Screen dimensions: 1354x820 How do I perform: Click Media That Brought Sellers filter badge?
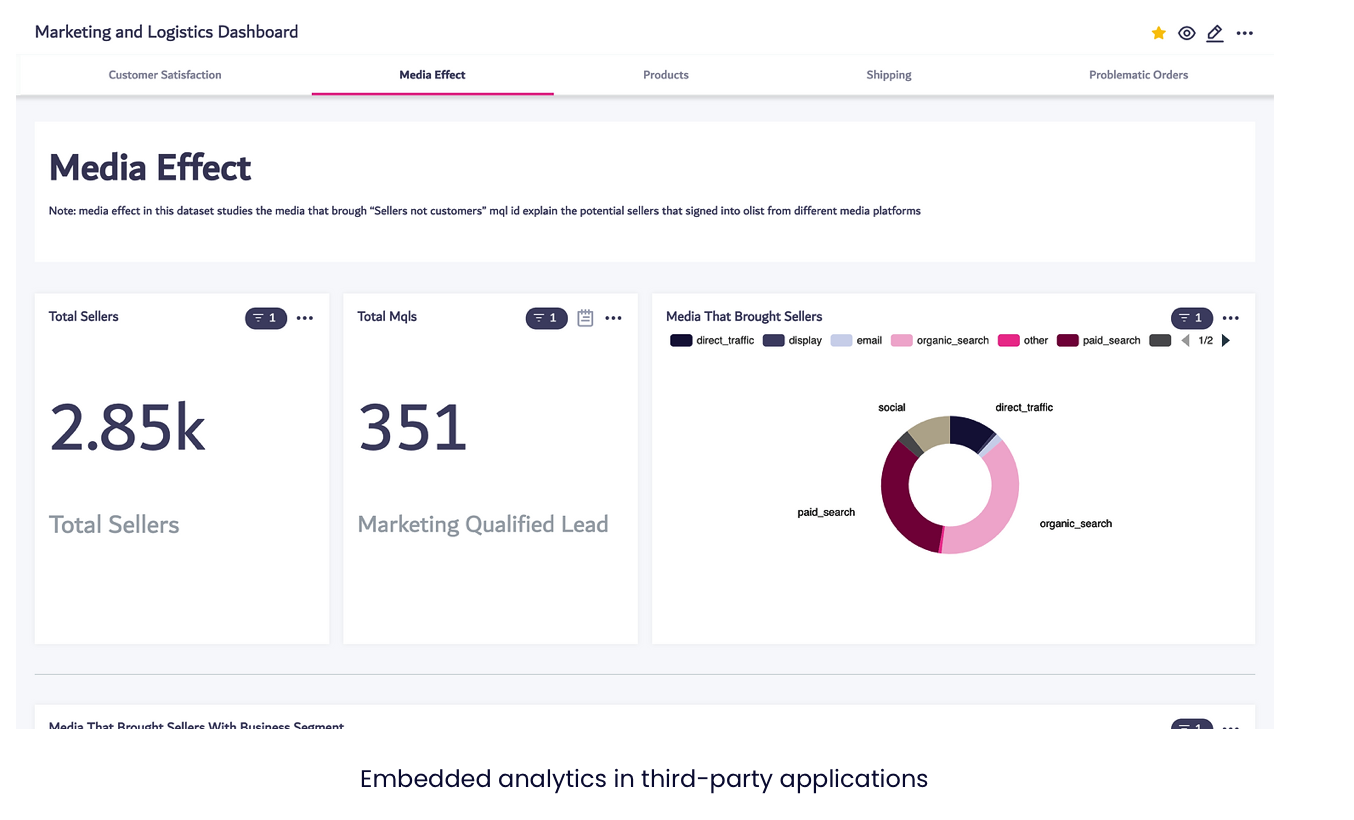[1191, 318]
